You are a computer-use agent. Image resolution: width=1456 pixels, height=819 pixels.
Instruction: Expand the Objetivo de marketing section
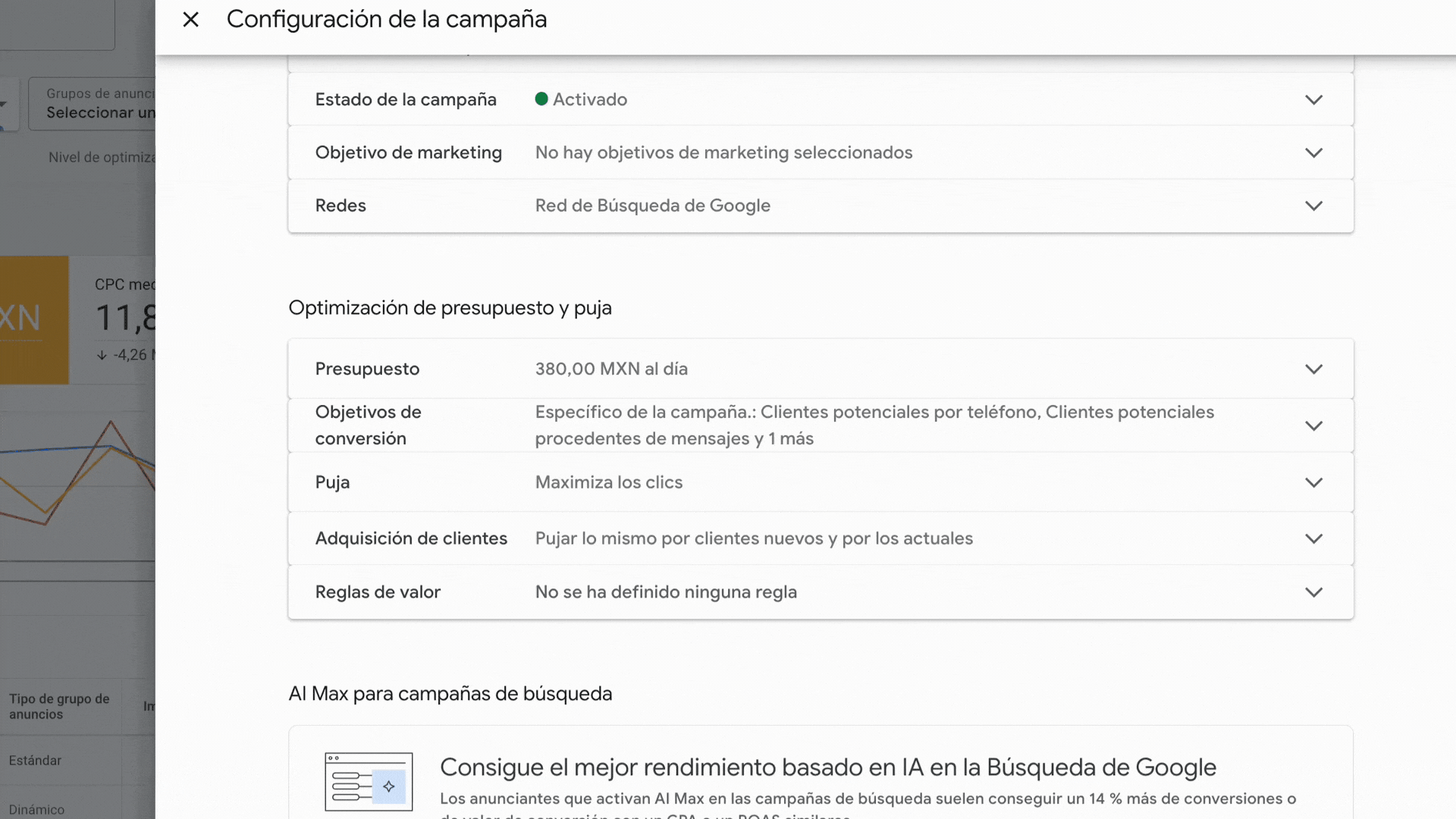pyautogui.click(x=1314, y=152)
